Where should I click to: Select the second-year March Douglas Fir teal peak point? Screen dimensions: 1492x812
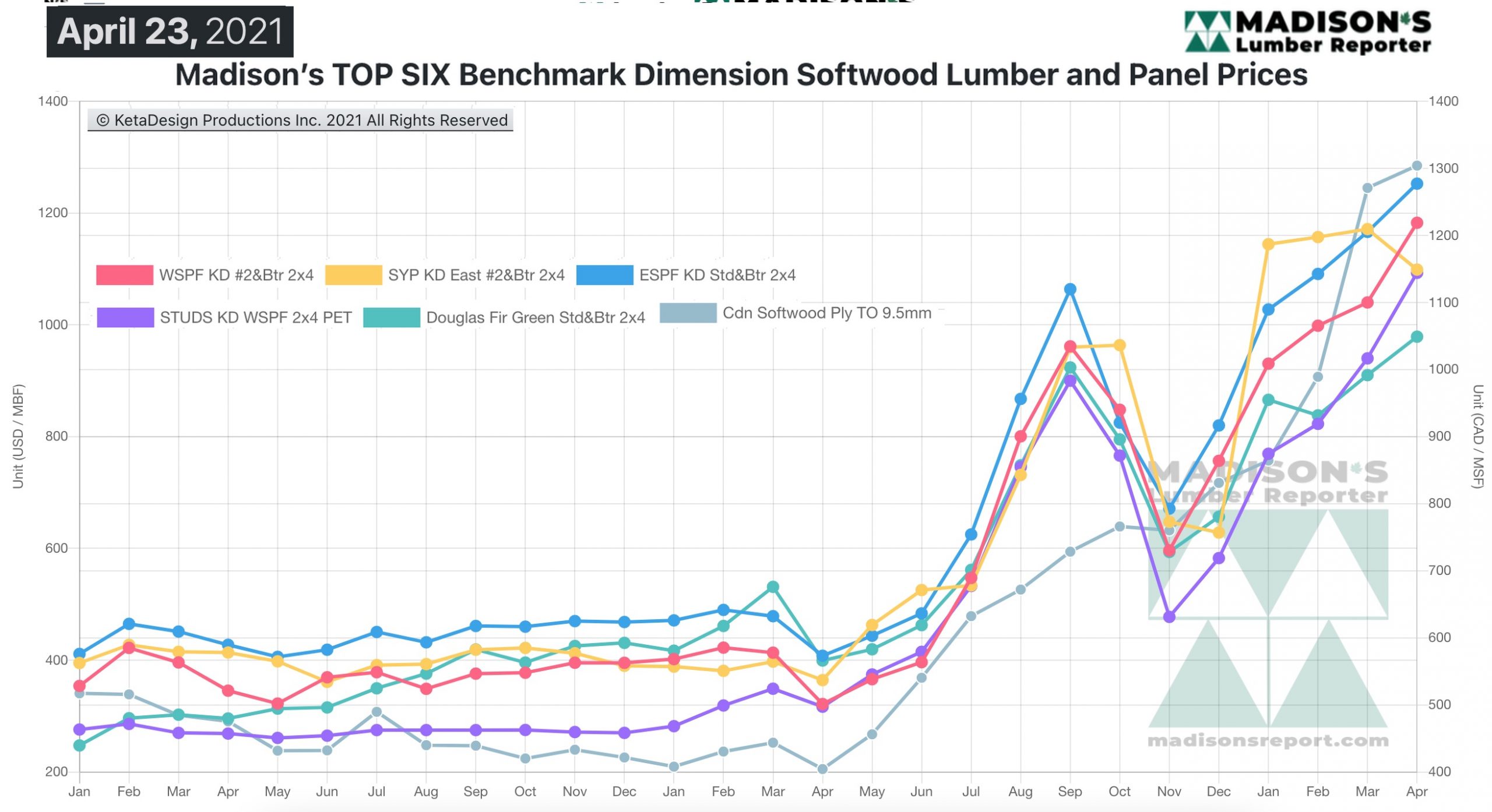point(773,587)
